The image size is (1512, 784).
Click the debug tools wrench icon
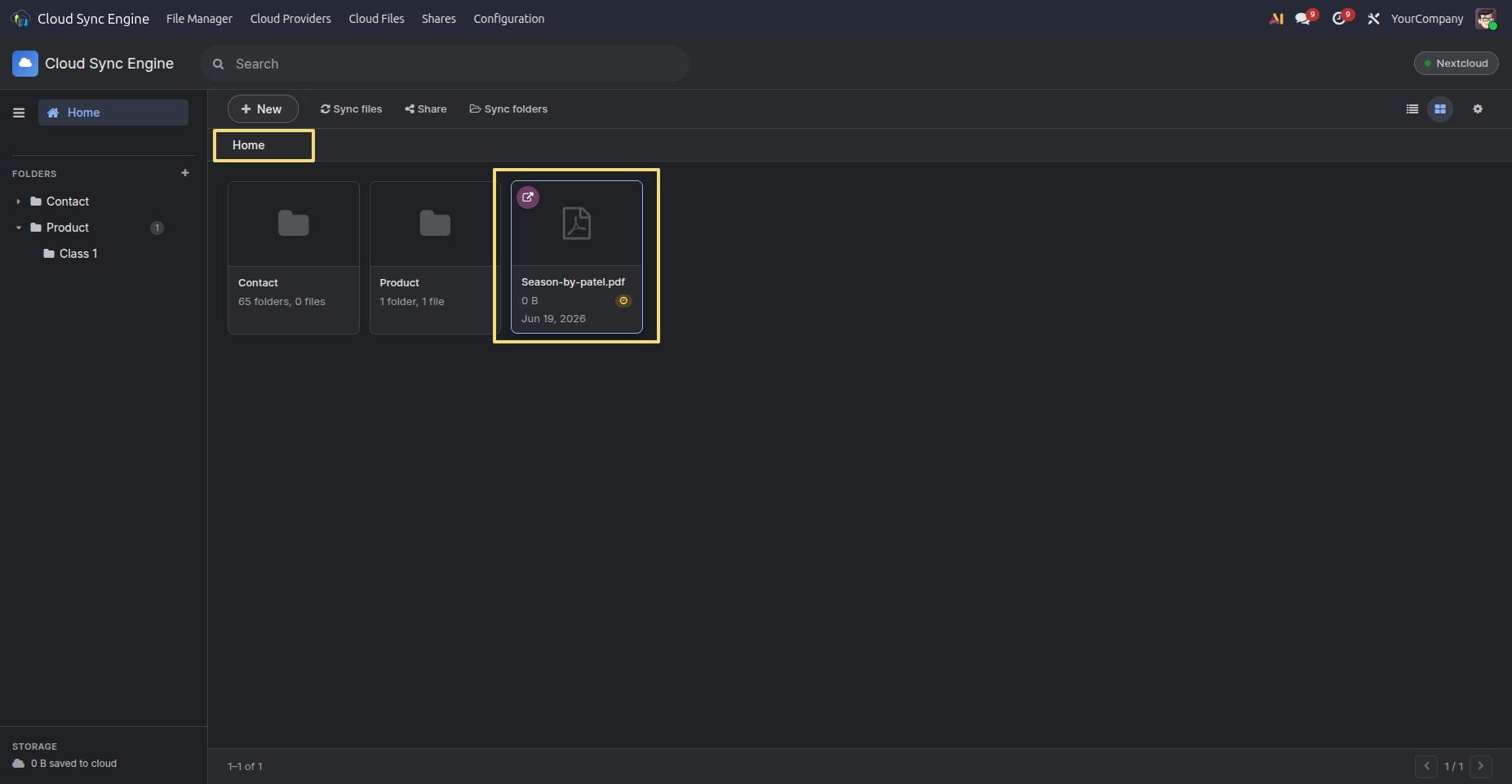pos(1374,19)
